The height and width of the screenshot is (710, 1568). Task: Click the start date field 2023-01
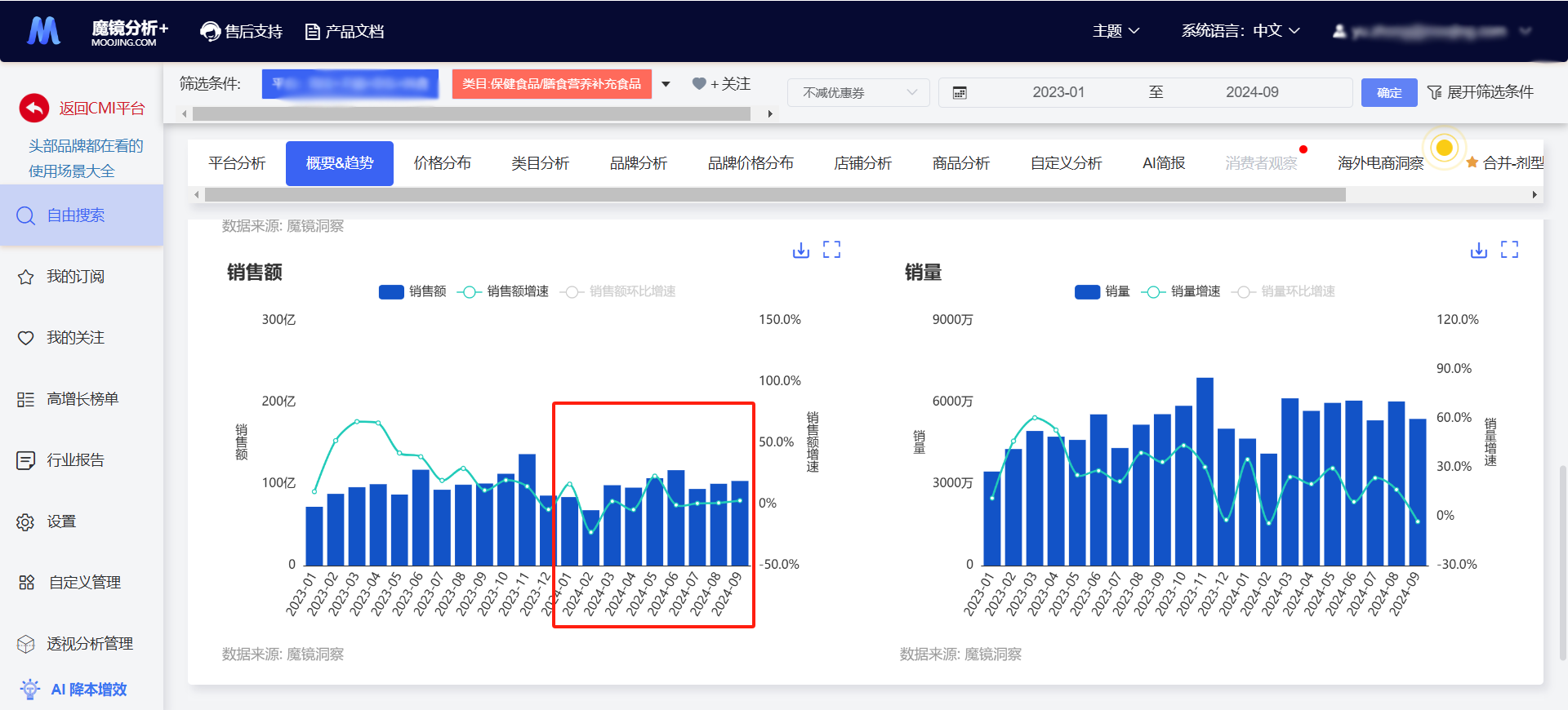pyautogui.click(x=1058, y=92)
